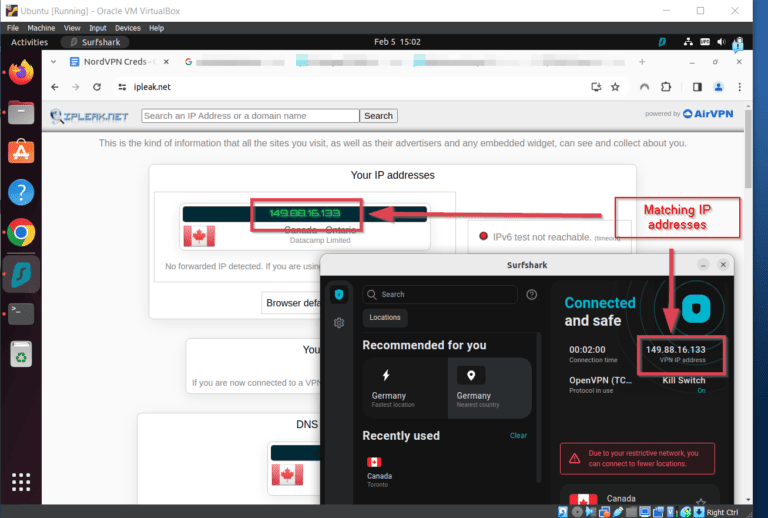Open the VirtualBox File menu
768x518 pixels.
pyautogui.click(x=13, y=28)
